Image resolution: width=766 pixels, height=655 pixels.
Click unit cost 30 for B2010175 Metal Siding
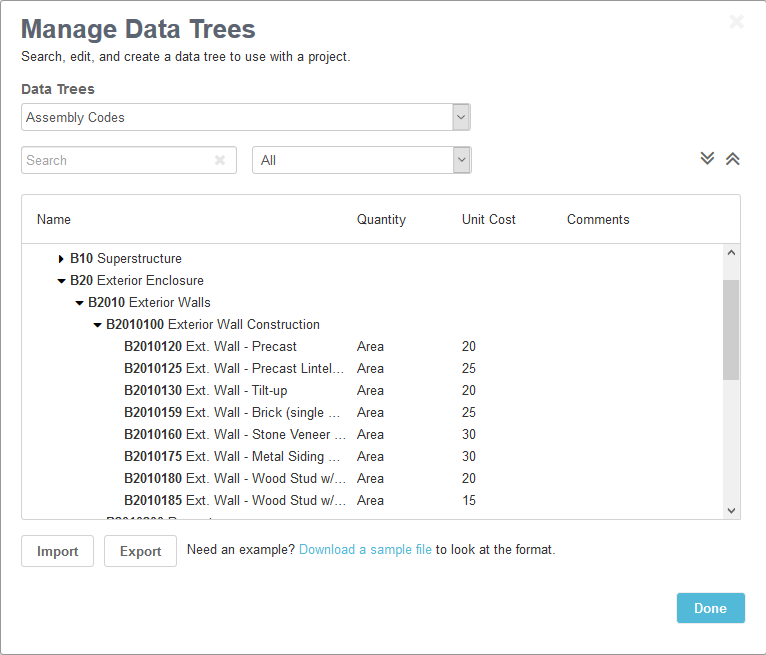coord(468,456)
